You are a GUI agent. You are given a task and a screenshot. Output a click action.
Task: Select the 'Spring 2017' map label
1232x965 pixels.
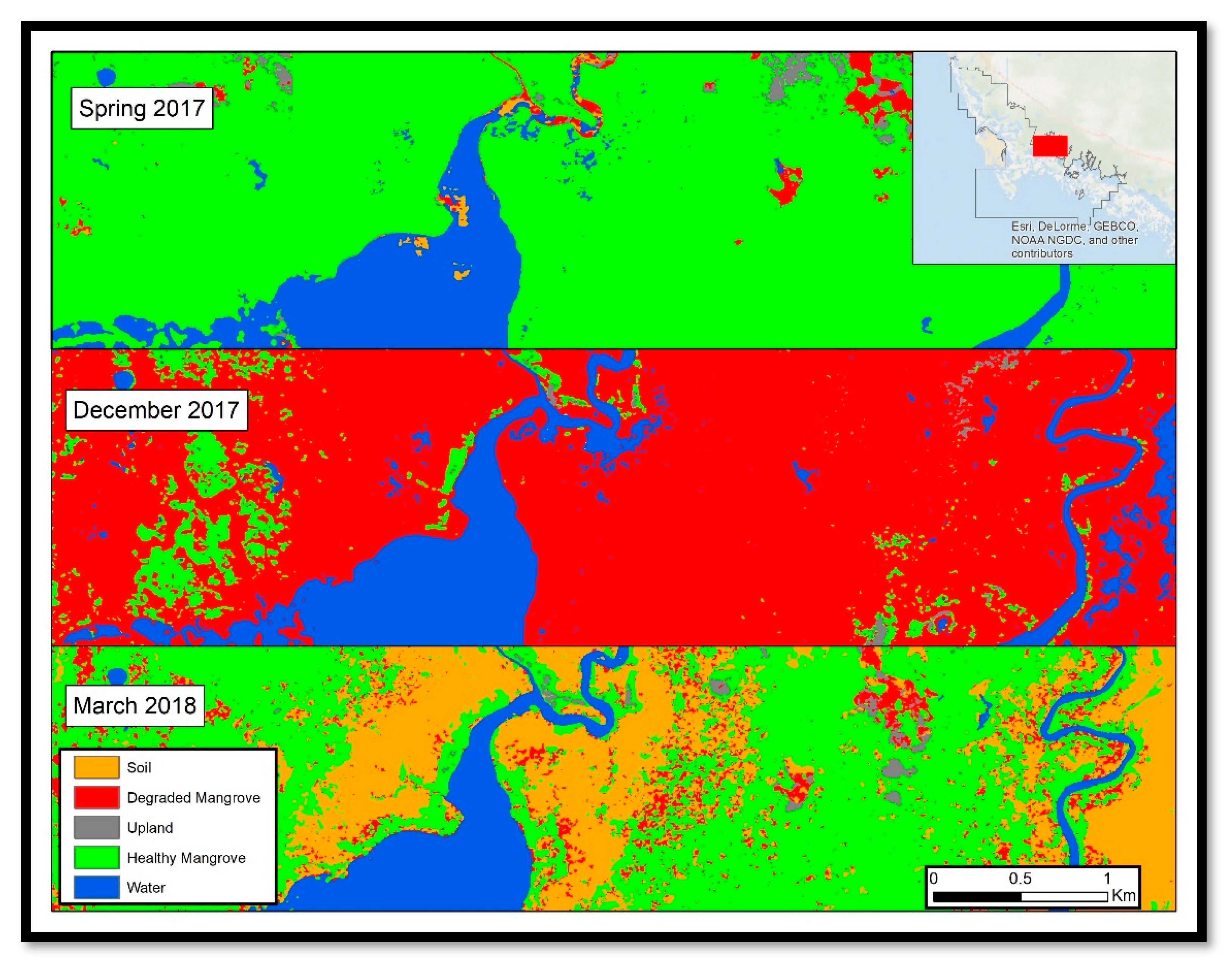(142, 108)
